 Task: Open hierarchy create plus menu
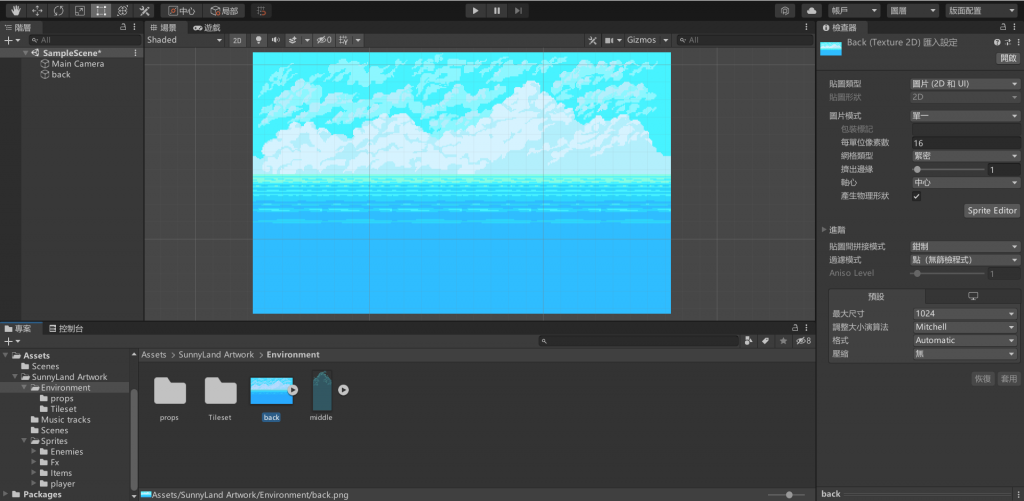(12, 40)
